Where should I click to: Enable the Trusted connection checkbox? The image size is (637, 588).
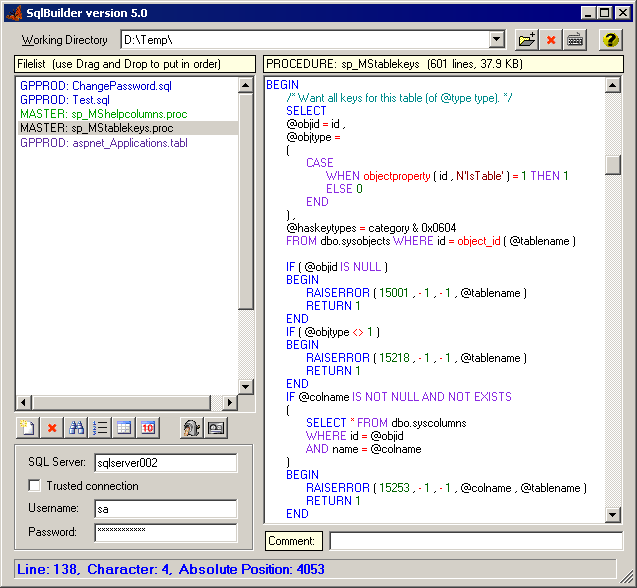pyautogui.click(x=36, y=486)
